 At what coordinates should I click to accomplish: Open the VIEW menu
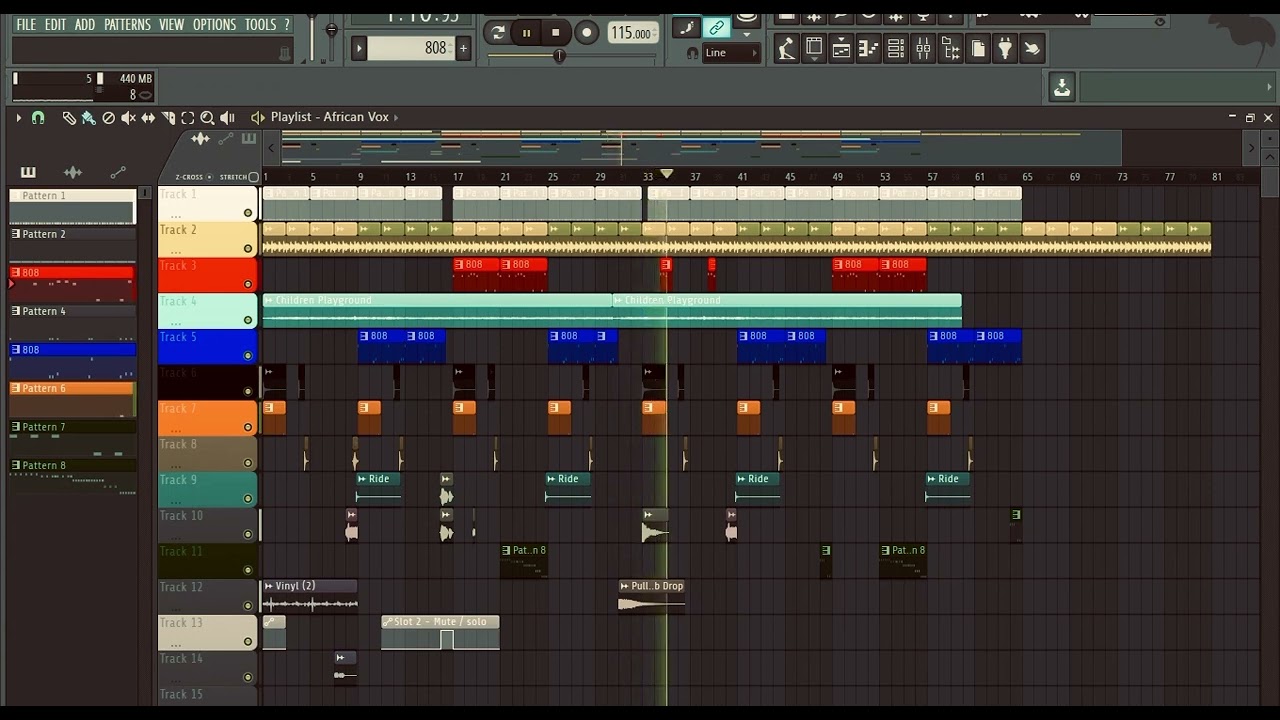(x=172, y=25)
